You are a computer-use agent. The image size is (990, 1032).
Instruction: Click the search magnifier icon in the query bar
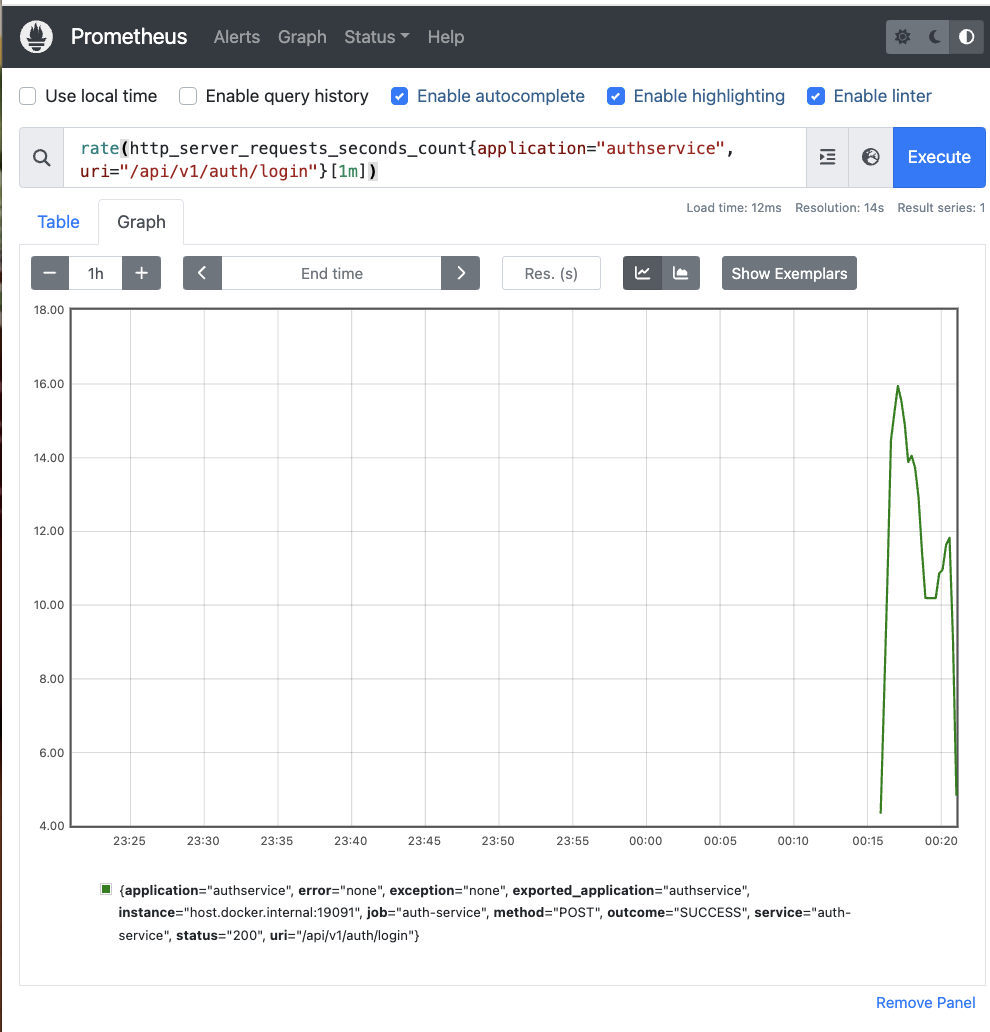[x=41, y=157]
